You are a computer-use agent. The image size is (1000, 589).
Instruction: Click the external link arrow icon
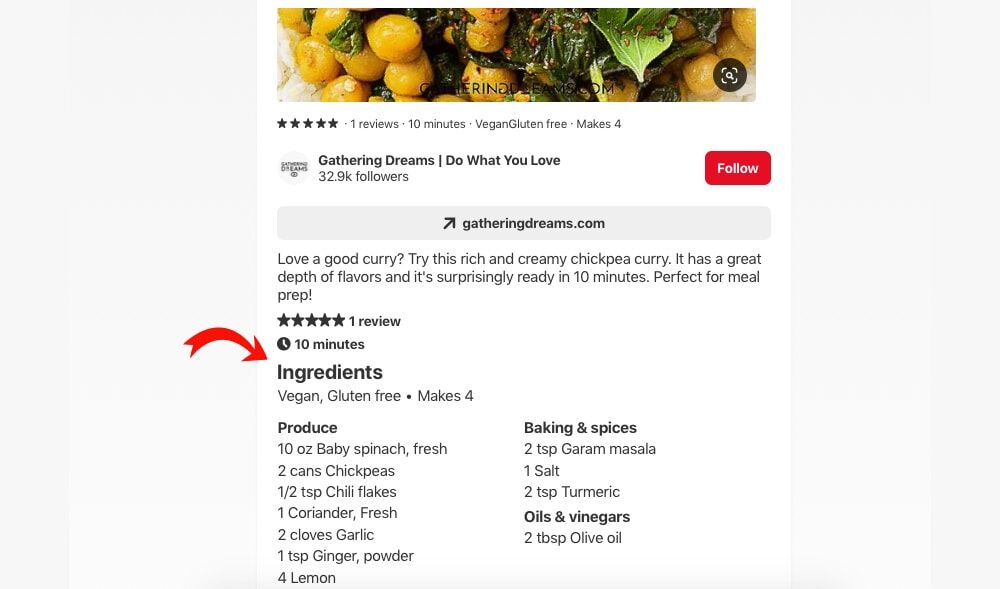(449, 223)
